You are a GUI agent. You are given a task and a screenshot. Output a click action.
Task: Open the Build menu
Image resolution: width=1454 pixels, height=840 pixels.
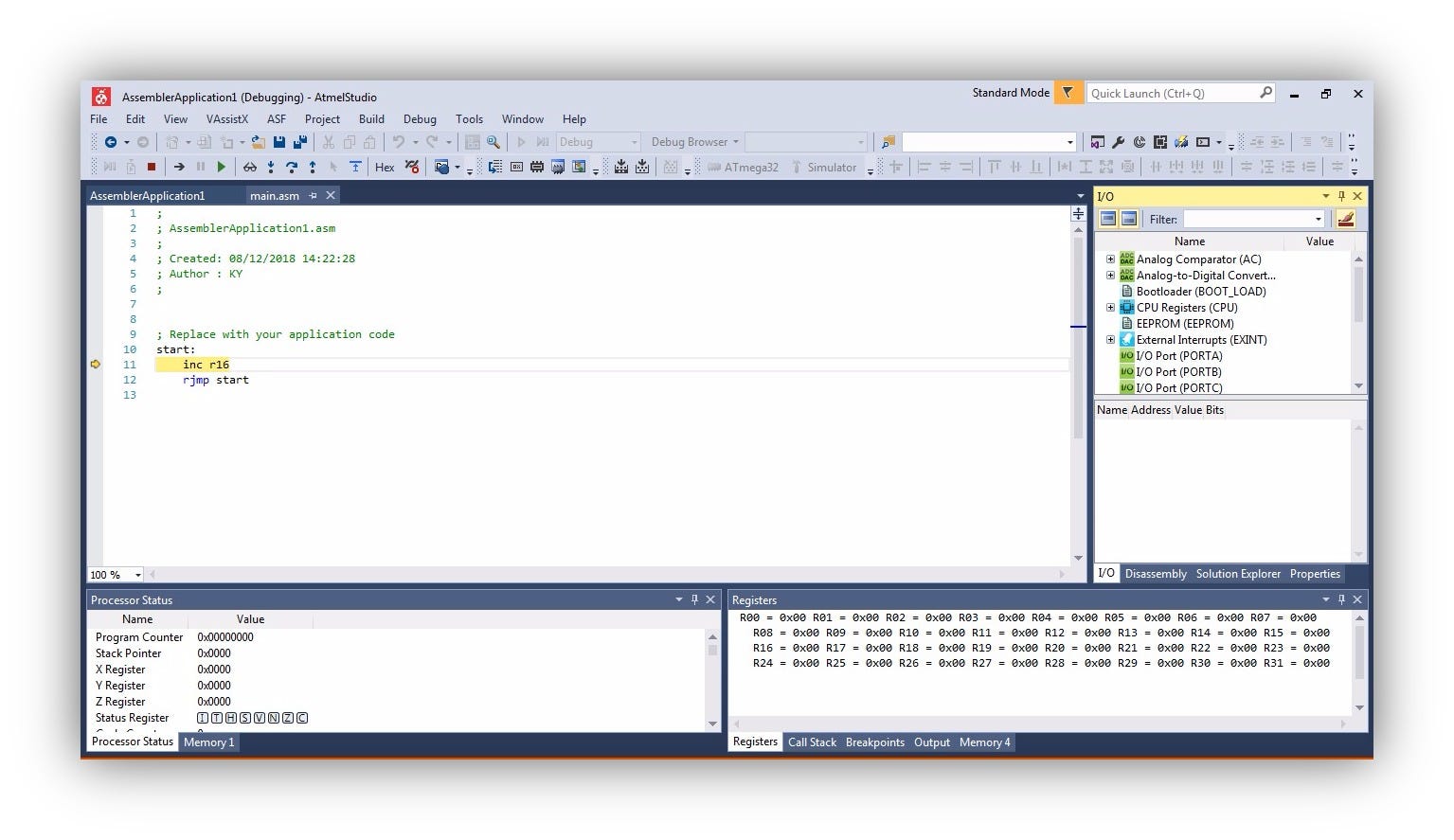[x=371, y=119]
